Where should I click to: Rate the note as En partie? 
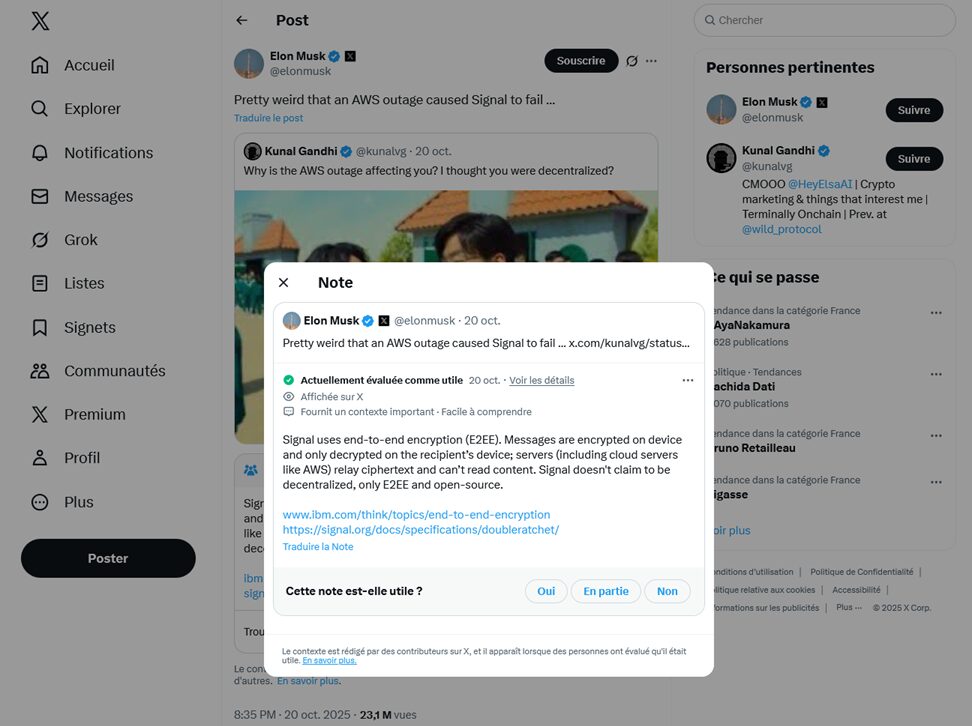606,591
